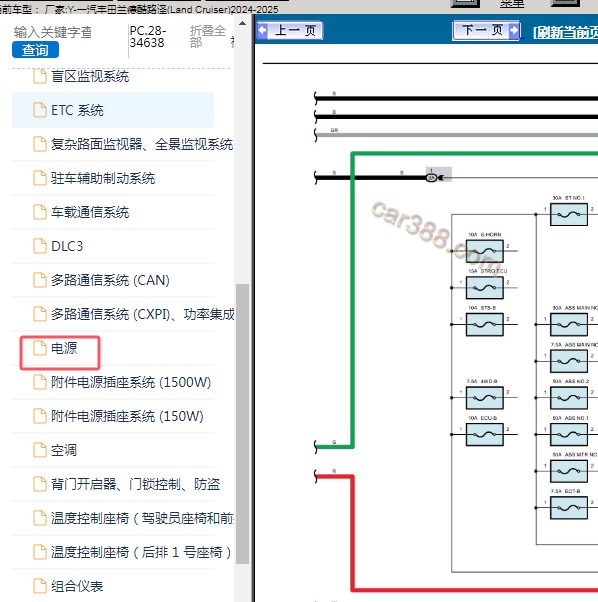Screen dimensions: 598x602
Task: Click the sidebar scroll-up arrow
Action: coord(243,23)
